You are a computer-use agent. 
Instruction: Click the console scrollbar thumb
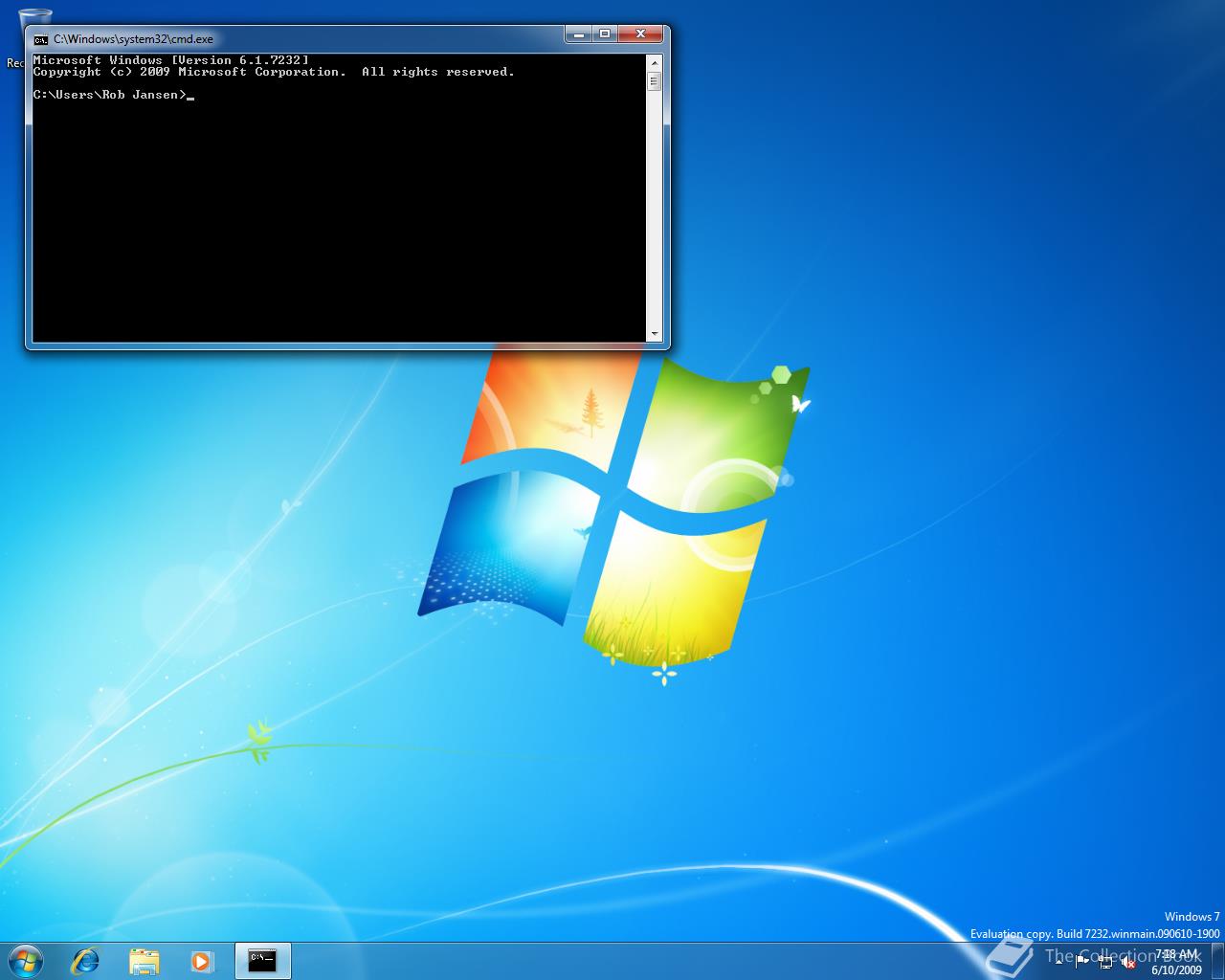(x=655, y=81)
